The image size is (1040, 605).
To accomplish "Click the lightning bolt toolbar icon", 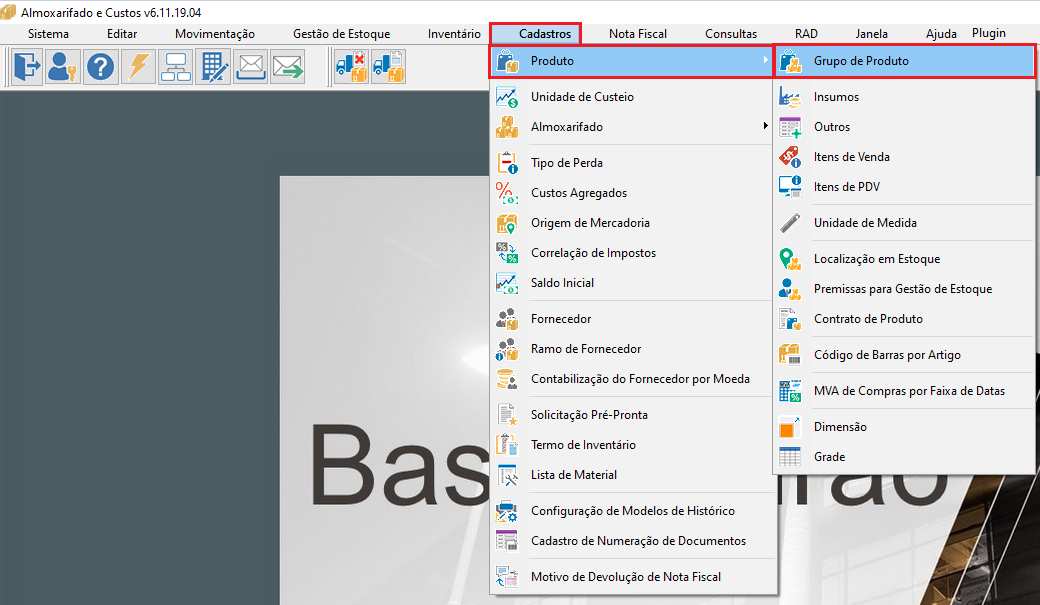I will coord(139,67).
